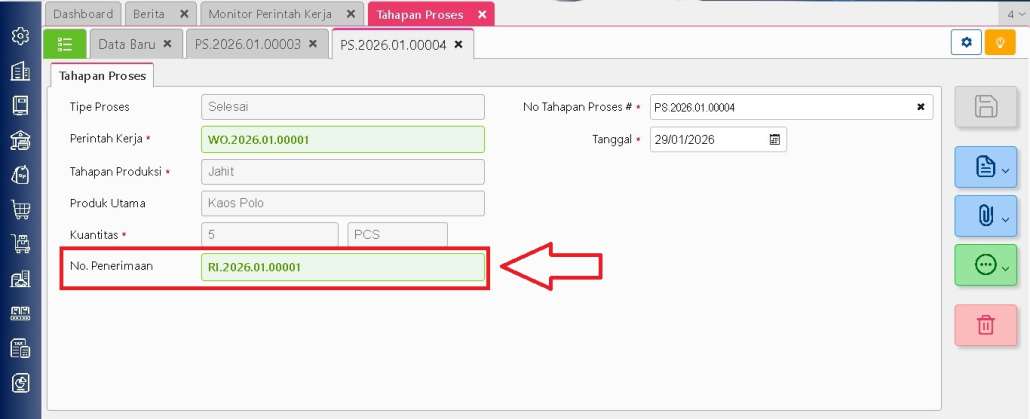This screenshot has width=1030, height=419.
Task: Close the Data Baru tab
Action: click(167, 45)
